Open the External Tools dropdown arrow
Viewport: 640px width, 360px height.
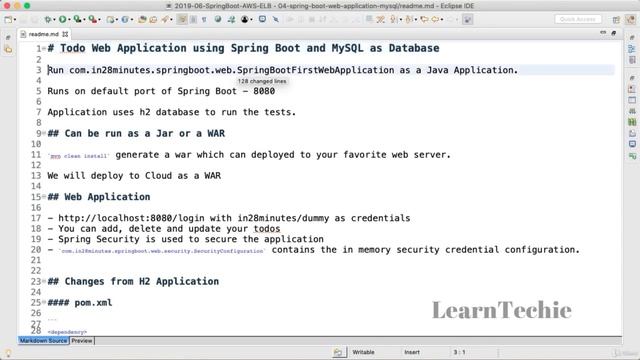coord(100,20)
